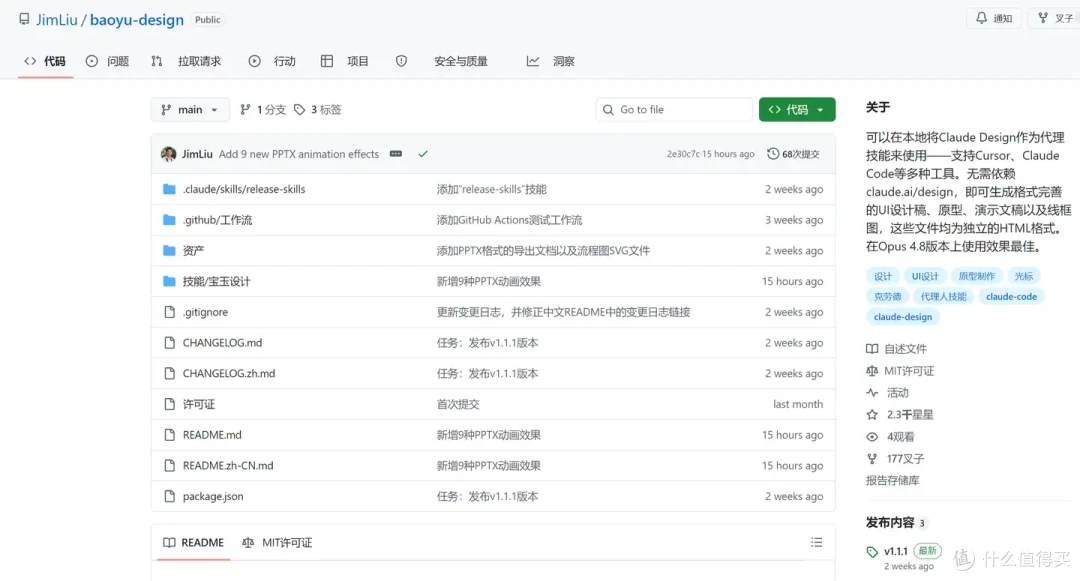
Task: Open commit 'Add 9 new PPTX animation effects'
Action: tap(299, 154)
